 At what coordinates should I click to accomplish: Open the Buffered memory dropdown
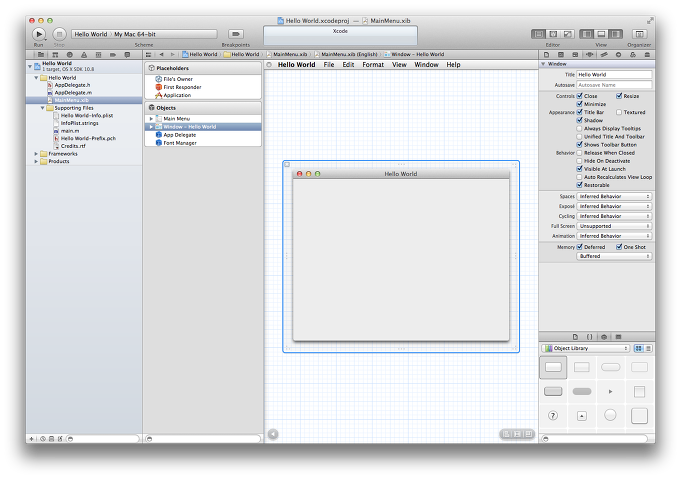614,257
